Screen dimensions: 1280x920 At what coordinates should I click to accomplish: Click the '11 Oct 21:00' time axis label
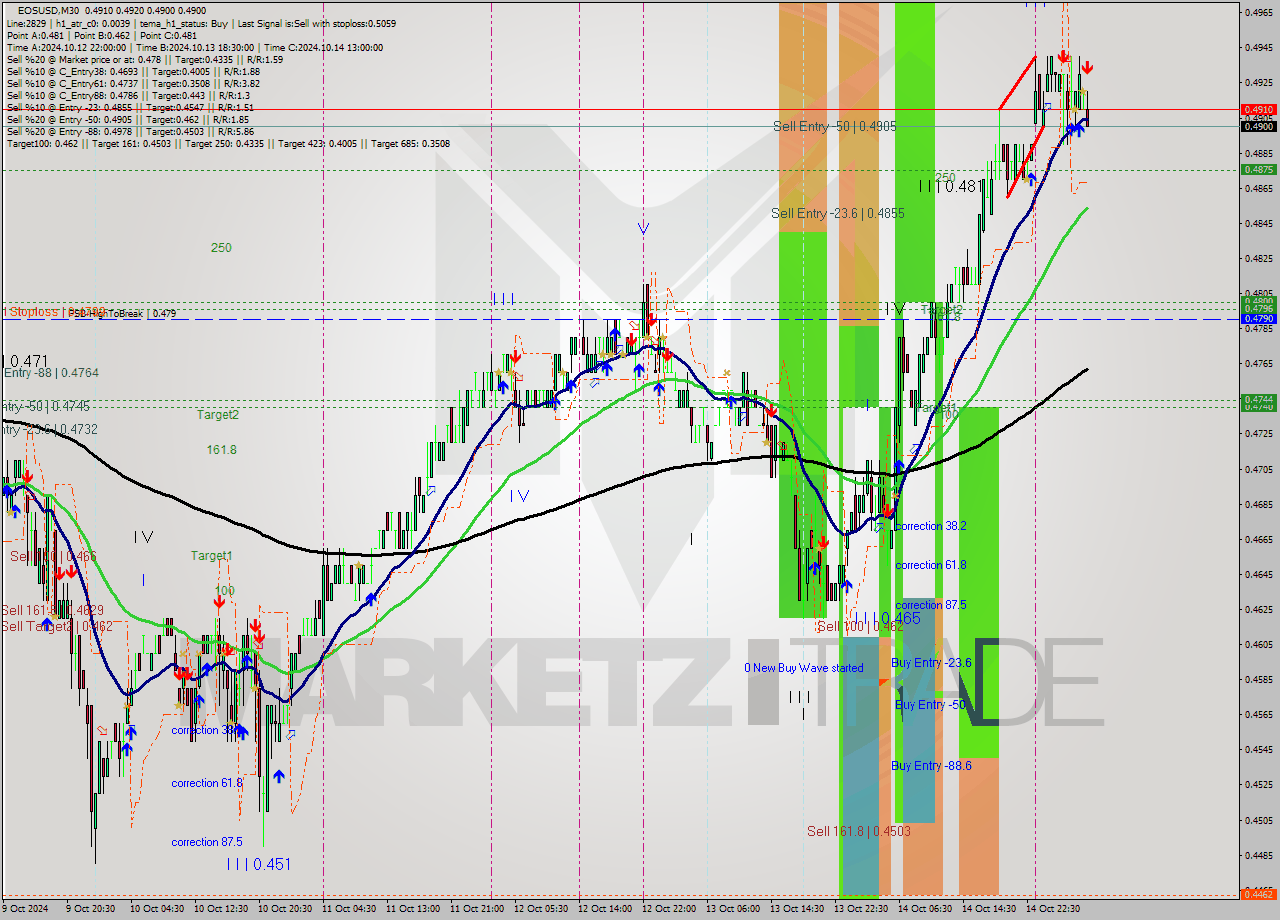(476, 909)
